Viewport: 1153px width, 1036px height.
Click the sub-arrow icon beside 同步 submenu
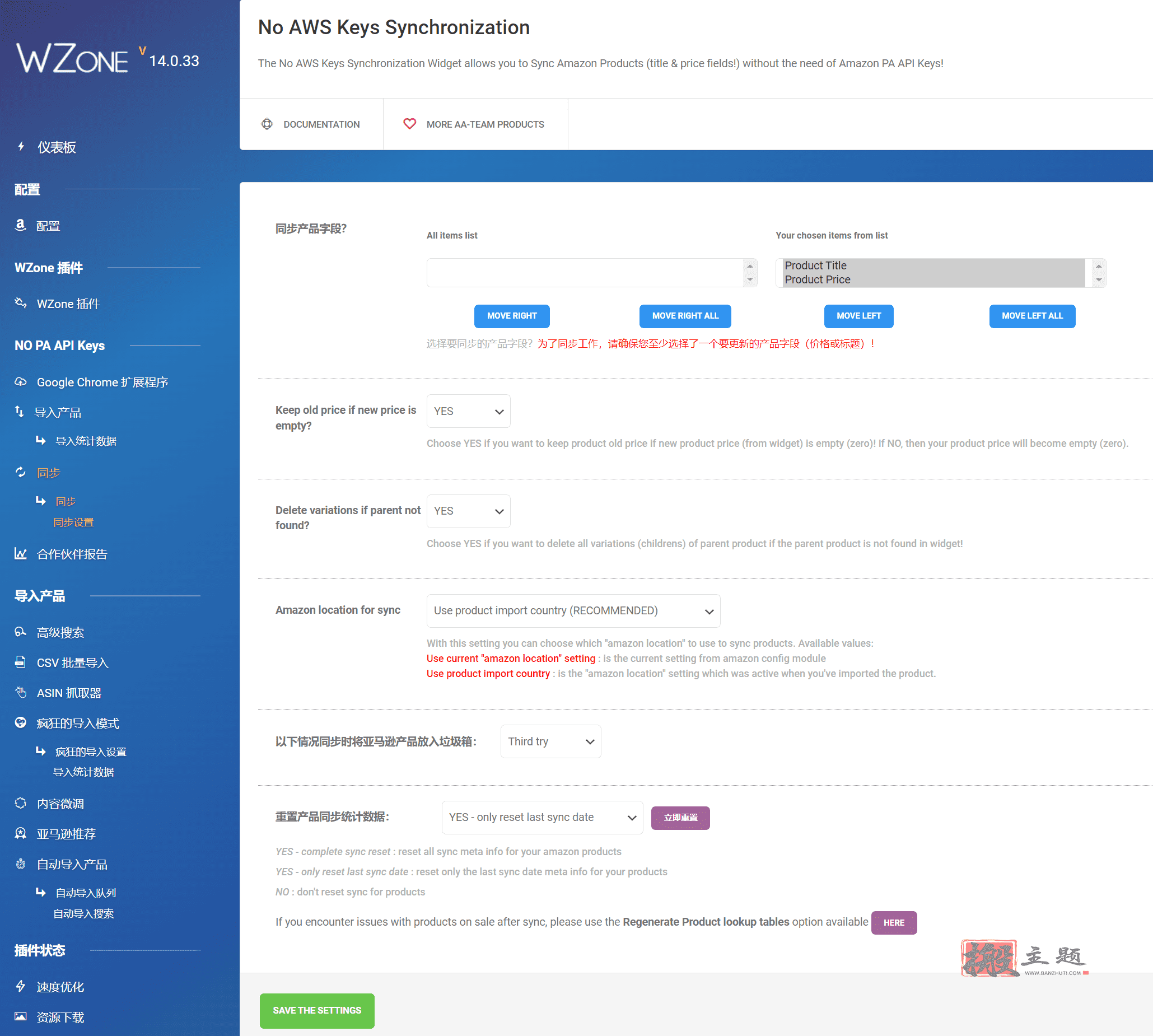pos(40,500)
